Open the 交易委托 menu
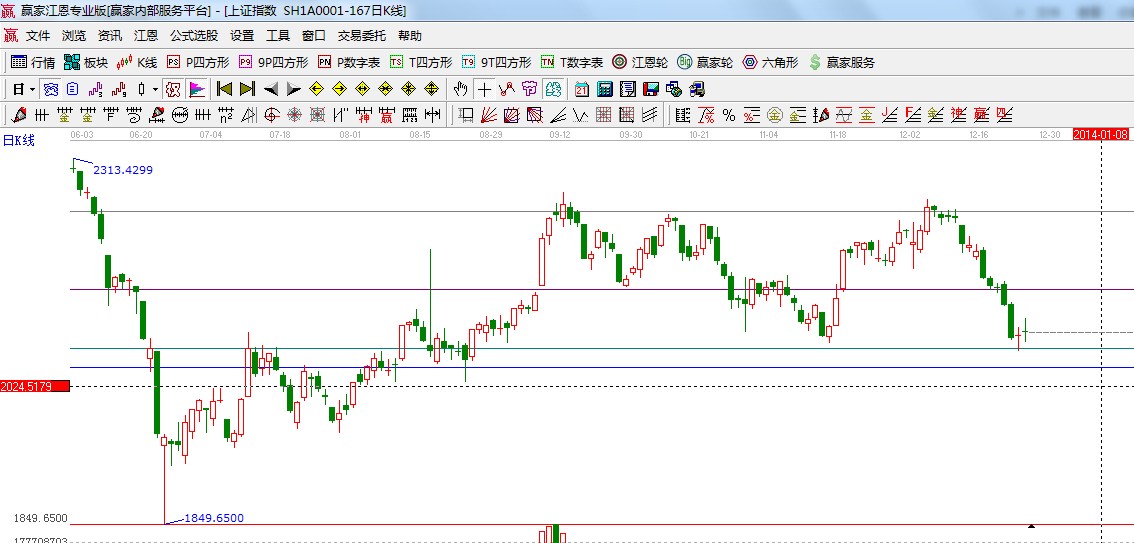 361,35
